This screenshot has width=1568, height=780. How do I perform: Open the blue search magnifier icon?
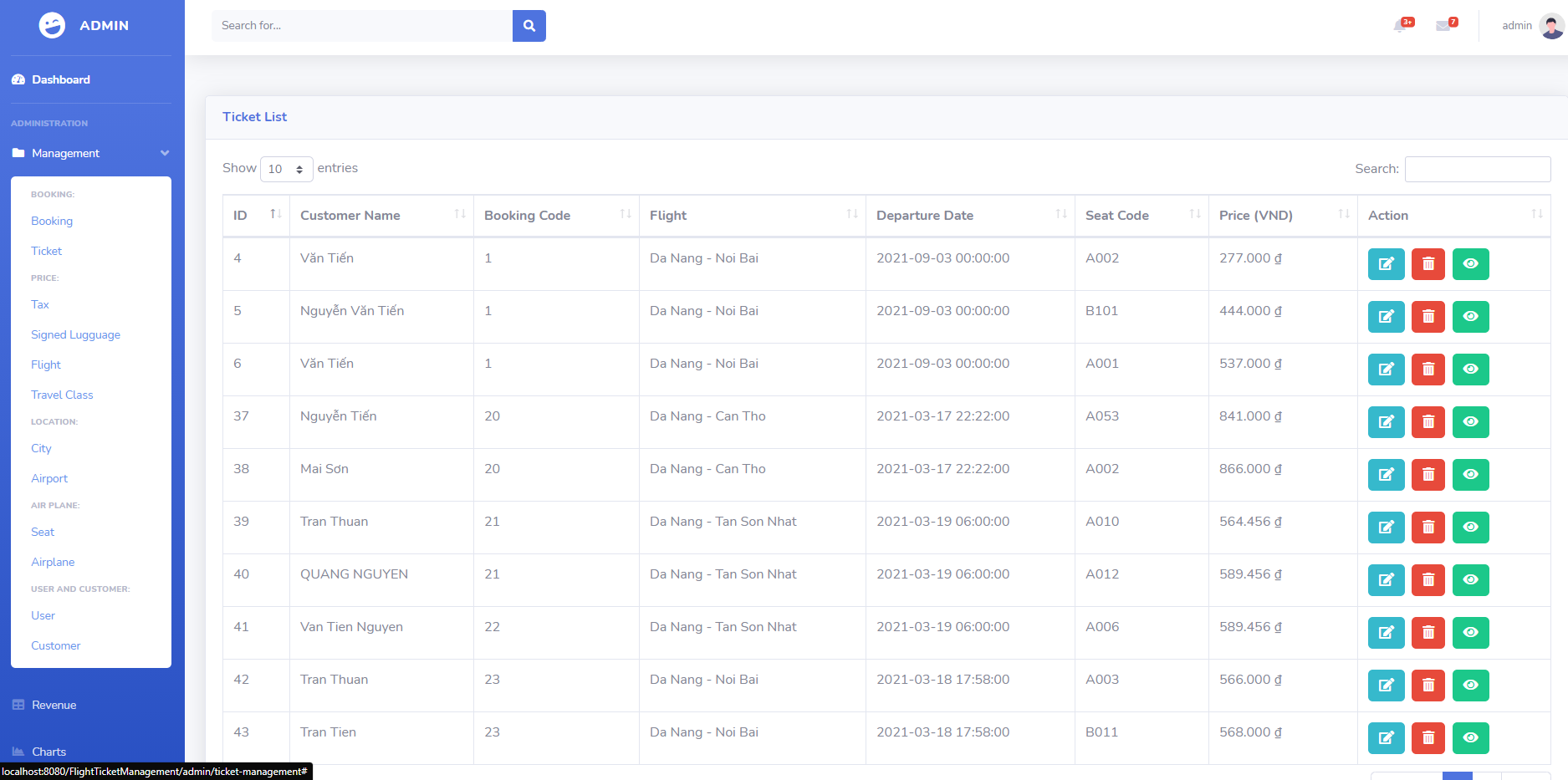529,25
